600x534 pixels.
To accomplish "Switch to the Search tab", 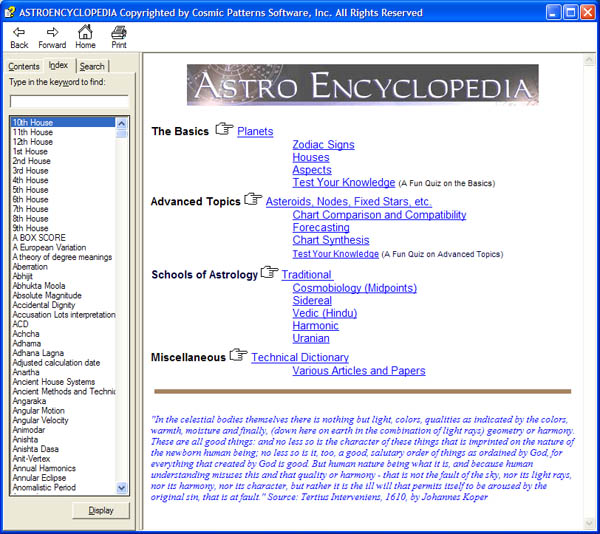I will pyautogui.click(x=92, y=67).
